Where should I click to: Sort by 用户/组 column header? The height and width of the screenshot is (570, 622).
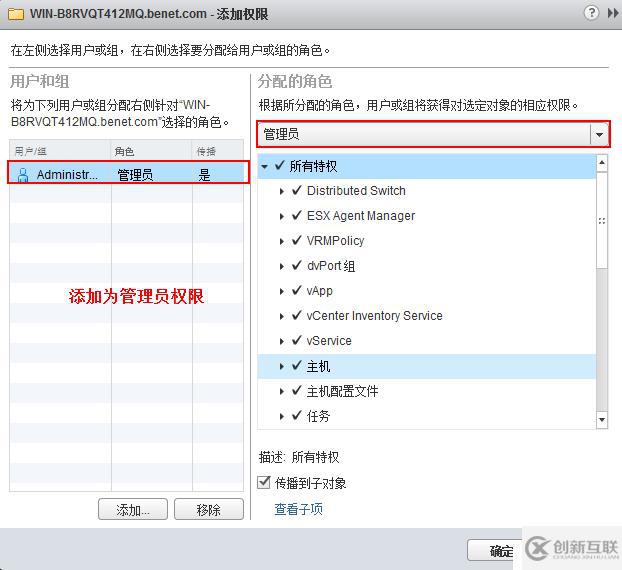click(60, 151)
